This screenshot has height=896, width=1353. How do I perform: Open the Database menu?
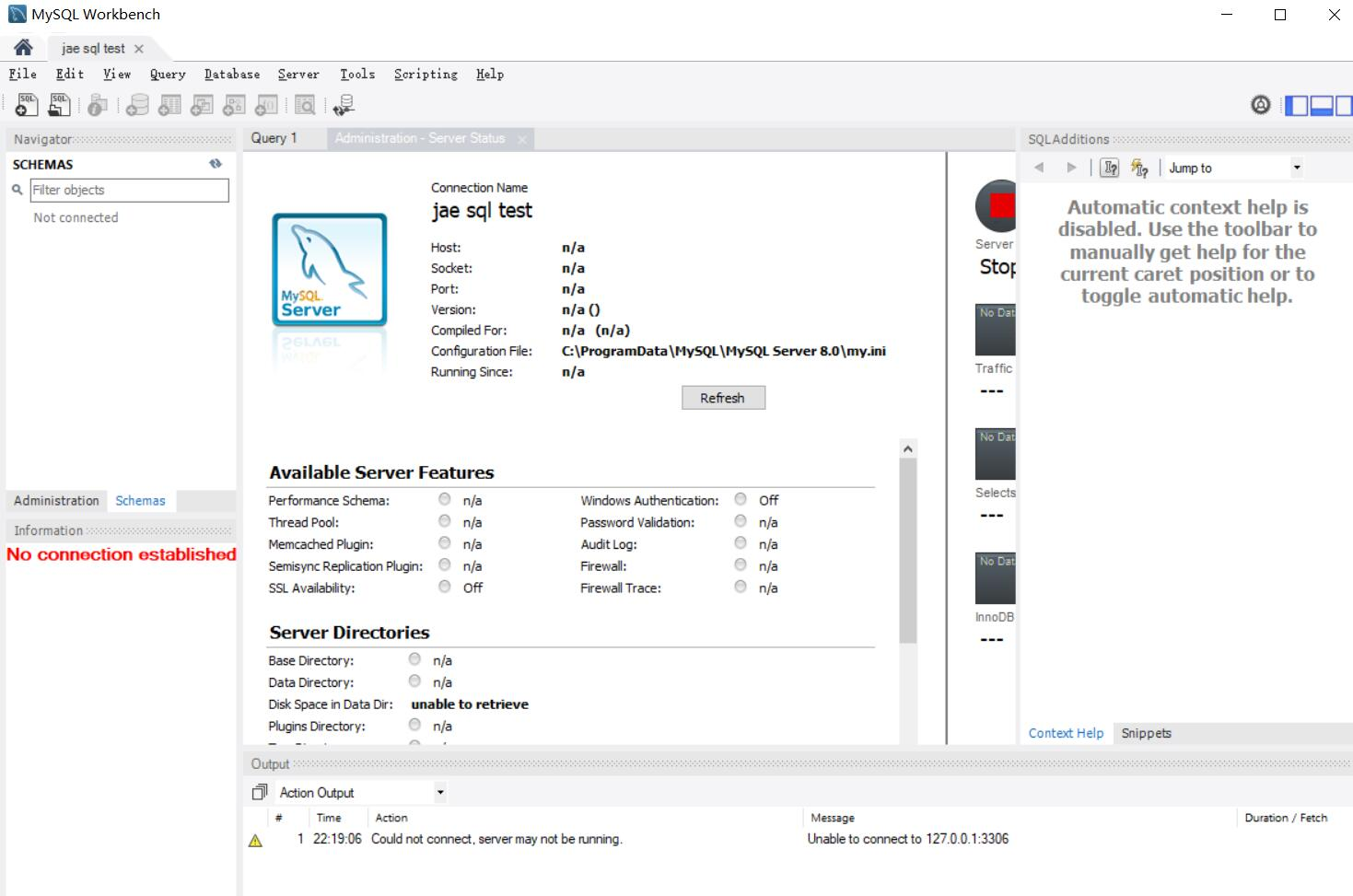[232, 74]
